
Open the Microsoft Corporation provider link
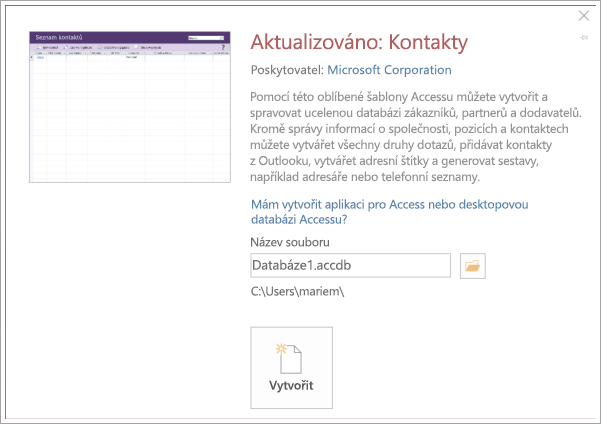point(389,70)
